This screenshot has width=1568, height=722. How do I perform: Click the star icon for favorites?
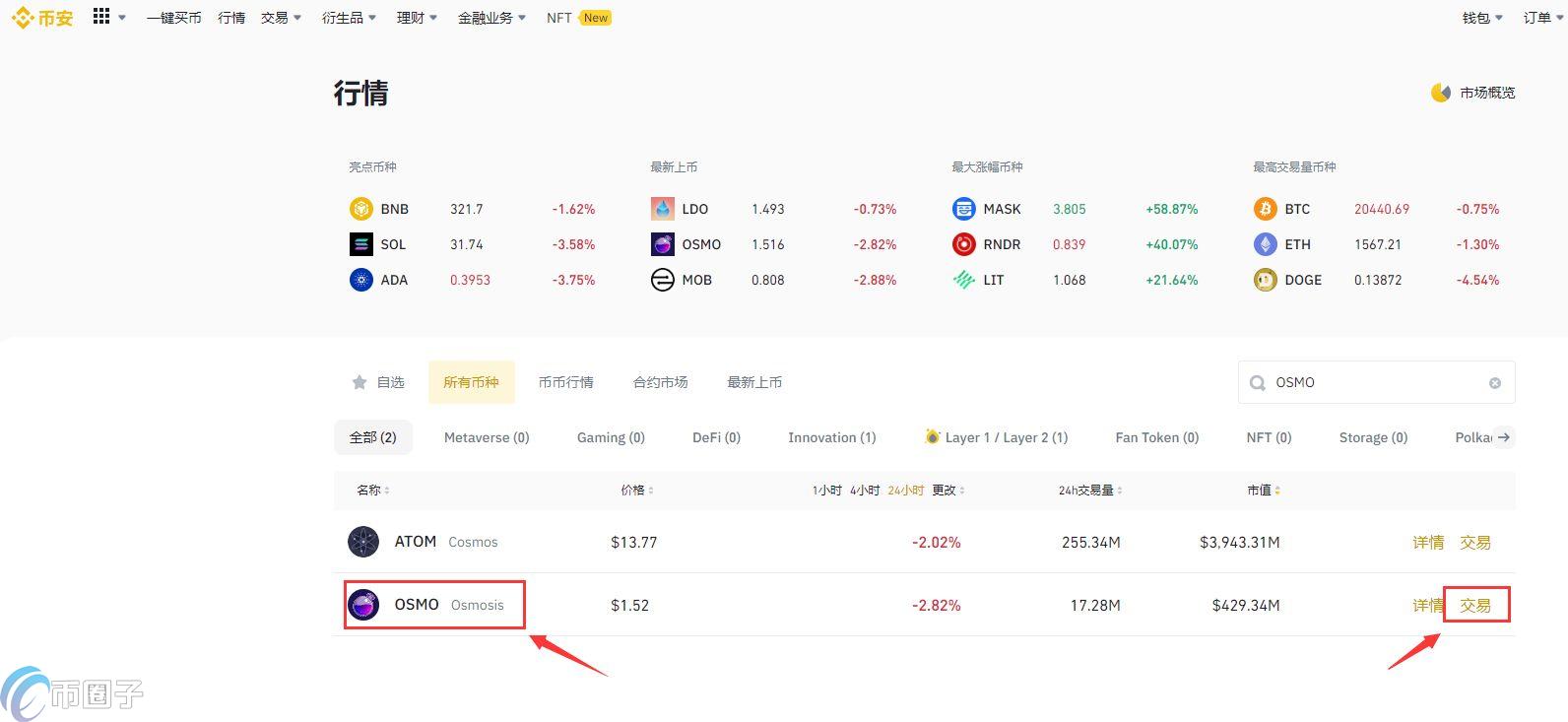coord(359,382)
